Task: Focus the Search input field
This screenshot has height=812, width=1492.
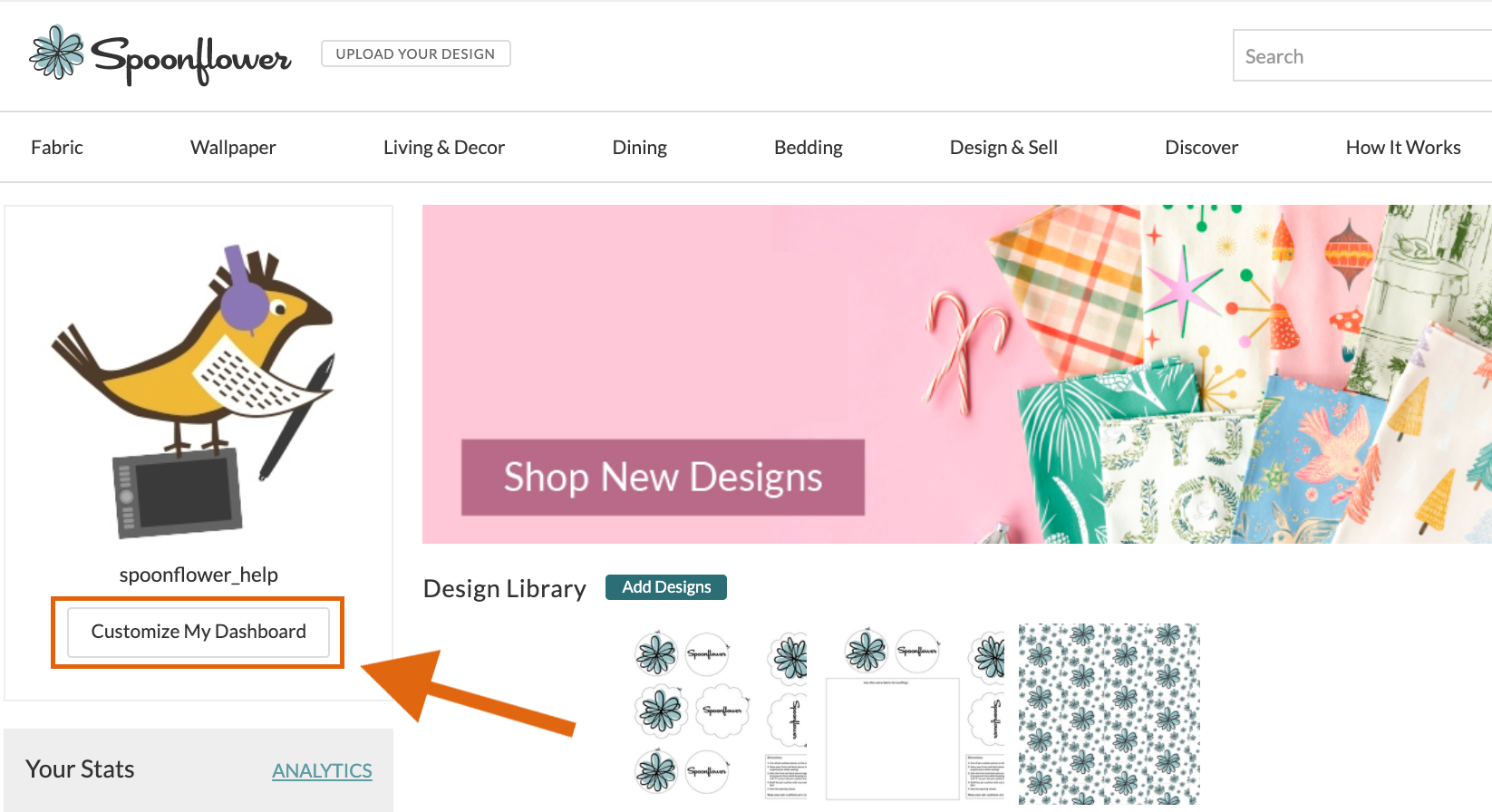Action: coord(1362,56)
